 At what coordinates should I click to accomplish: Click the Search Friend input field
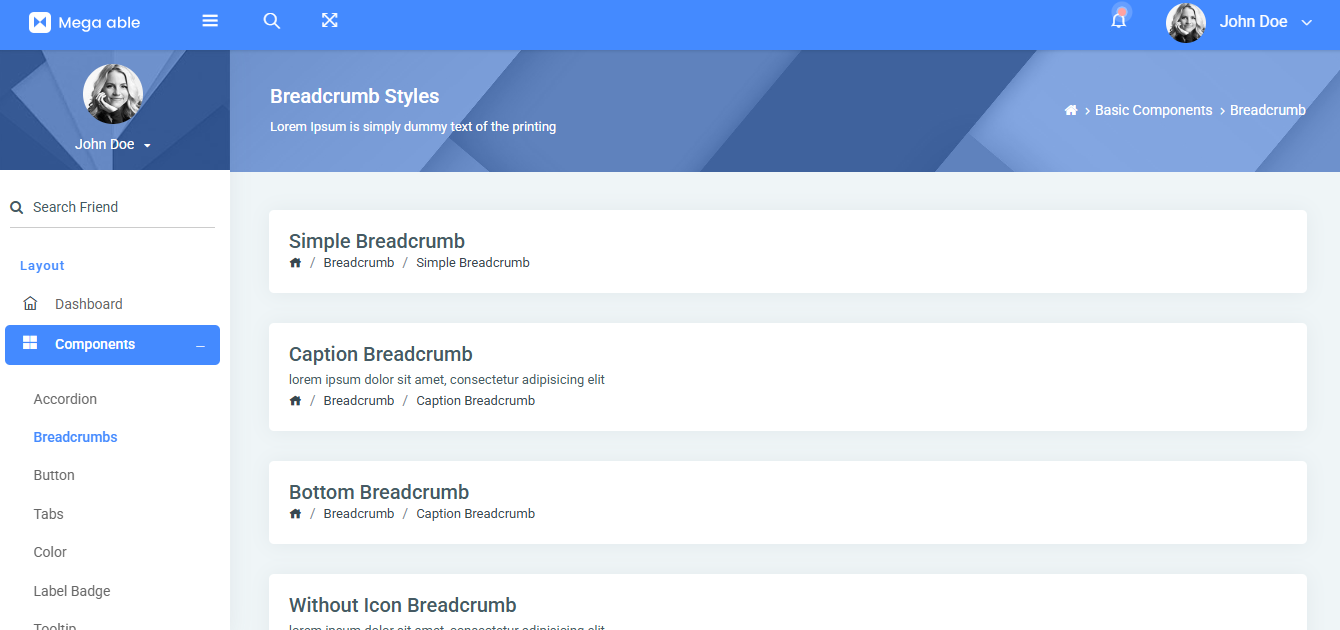[120, 207]
